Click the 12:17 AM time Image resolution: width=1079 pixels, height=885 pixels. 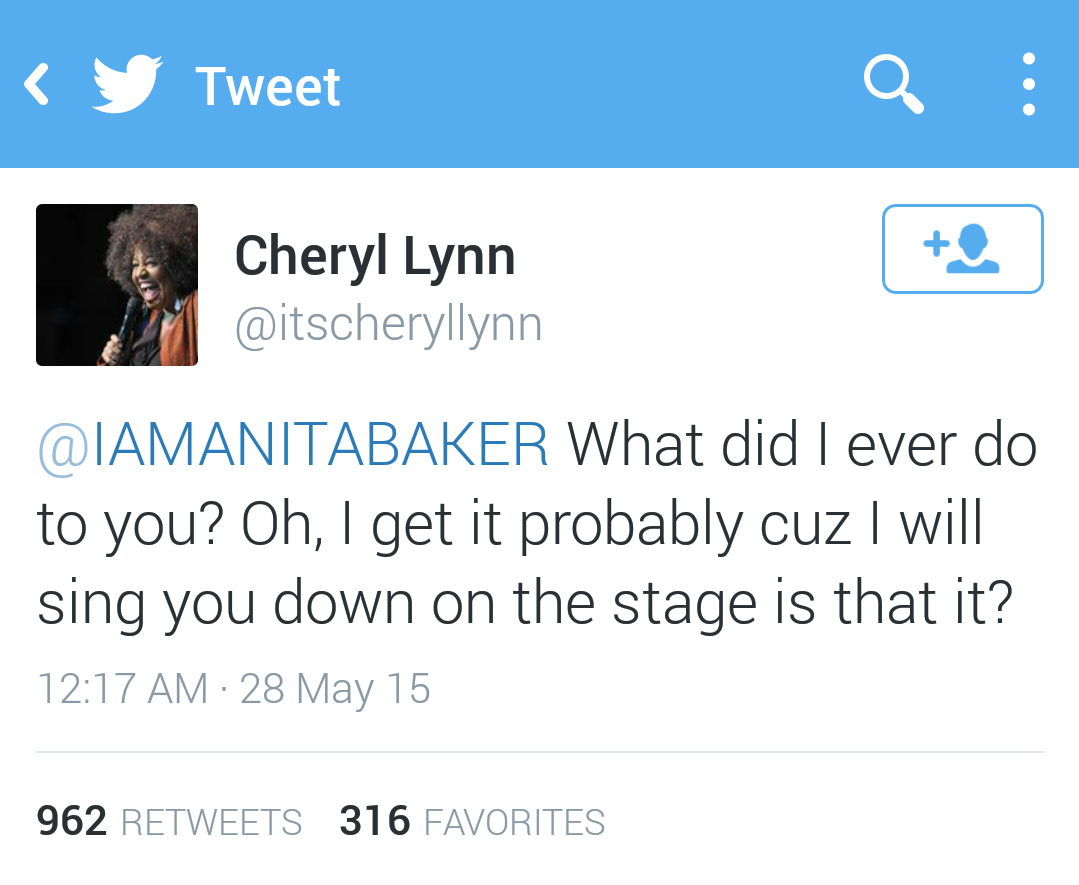[x=122, y=689]
